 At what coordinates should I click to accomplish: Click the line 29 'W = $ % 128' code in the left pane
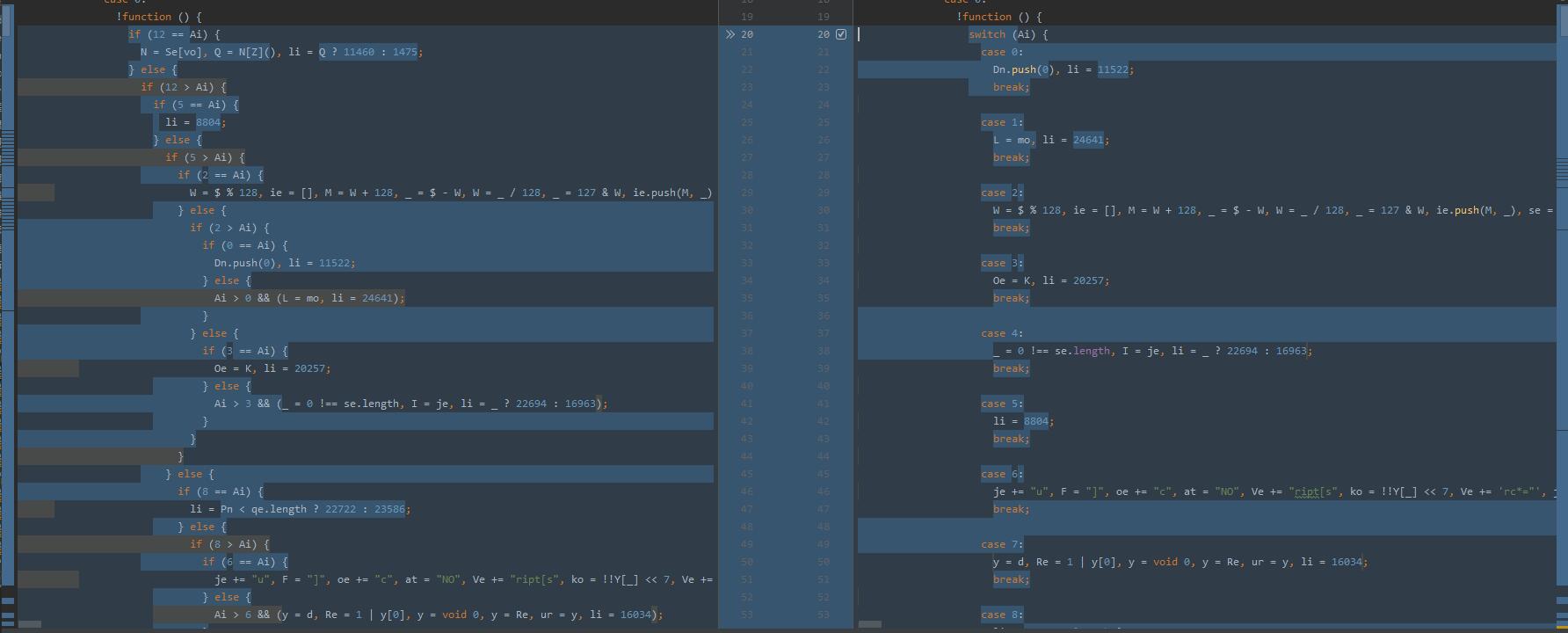pos(451,193)
